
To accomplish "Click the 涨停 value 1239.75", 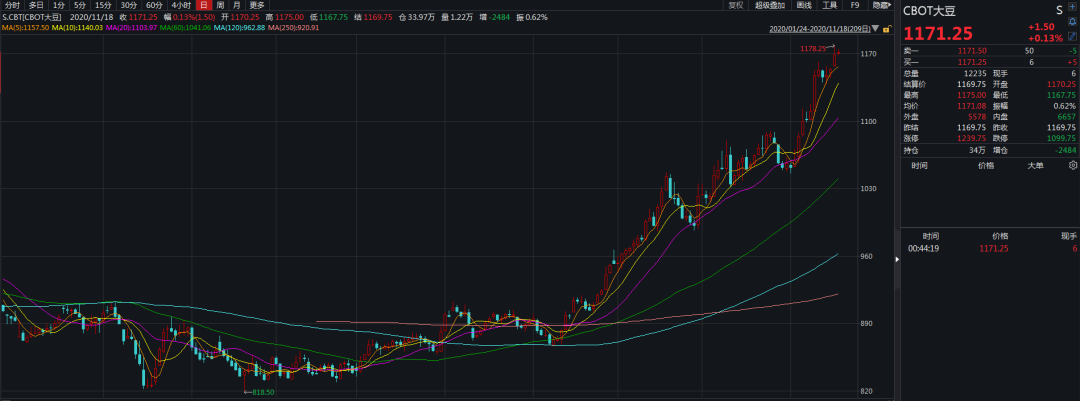I will click(x=972, y=138).
